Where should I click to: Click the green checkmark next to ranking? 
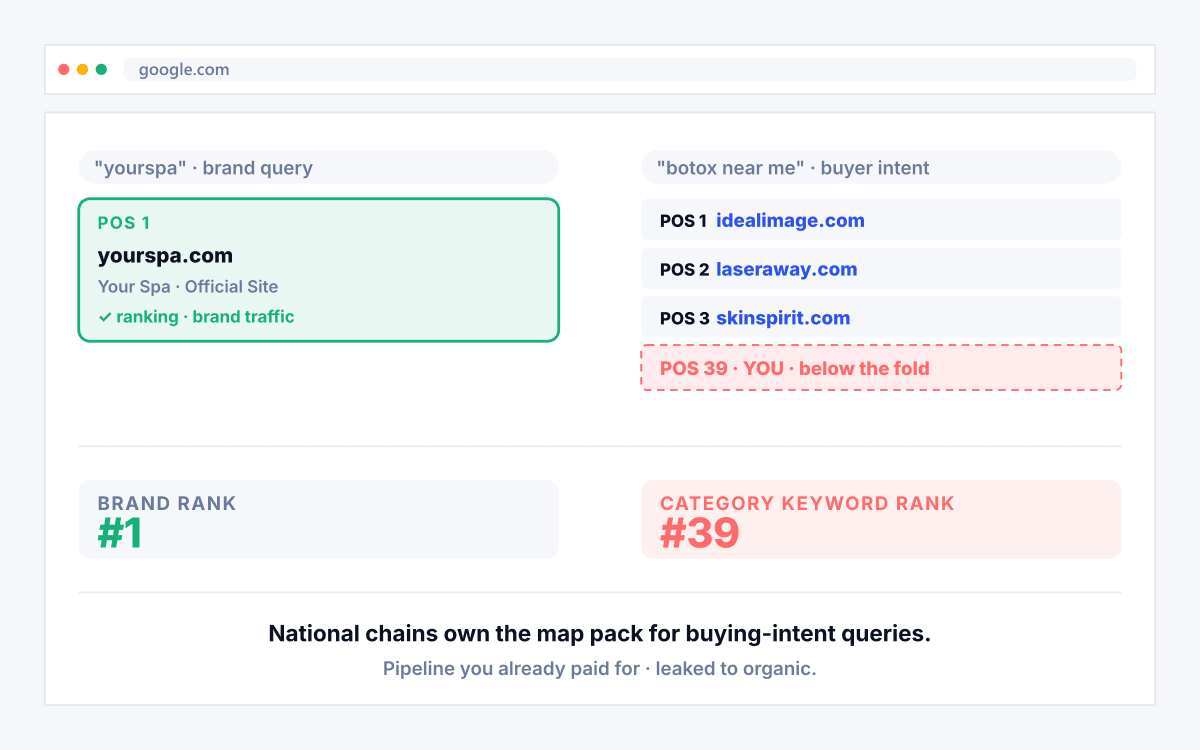pos(104,317)
